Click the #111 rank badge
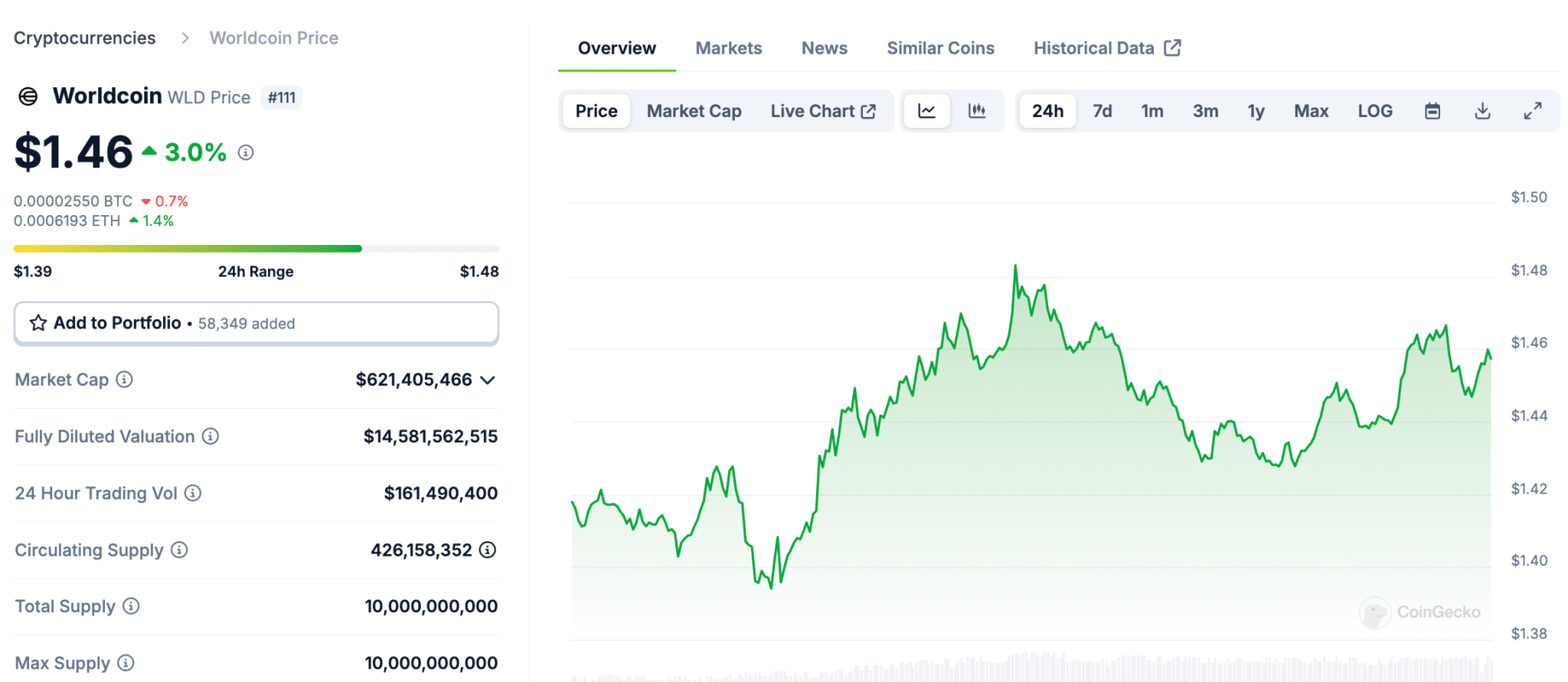The height and width of the screenshot is (682, 1568). click(x=282, y=97)
